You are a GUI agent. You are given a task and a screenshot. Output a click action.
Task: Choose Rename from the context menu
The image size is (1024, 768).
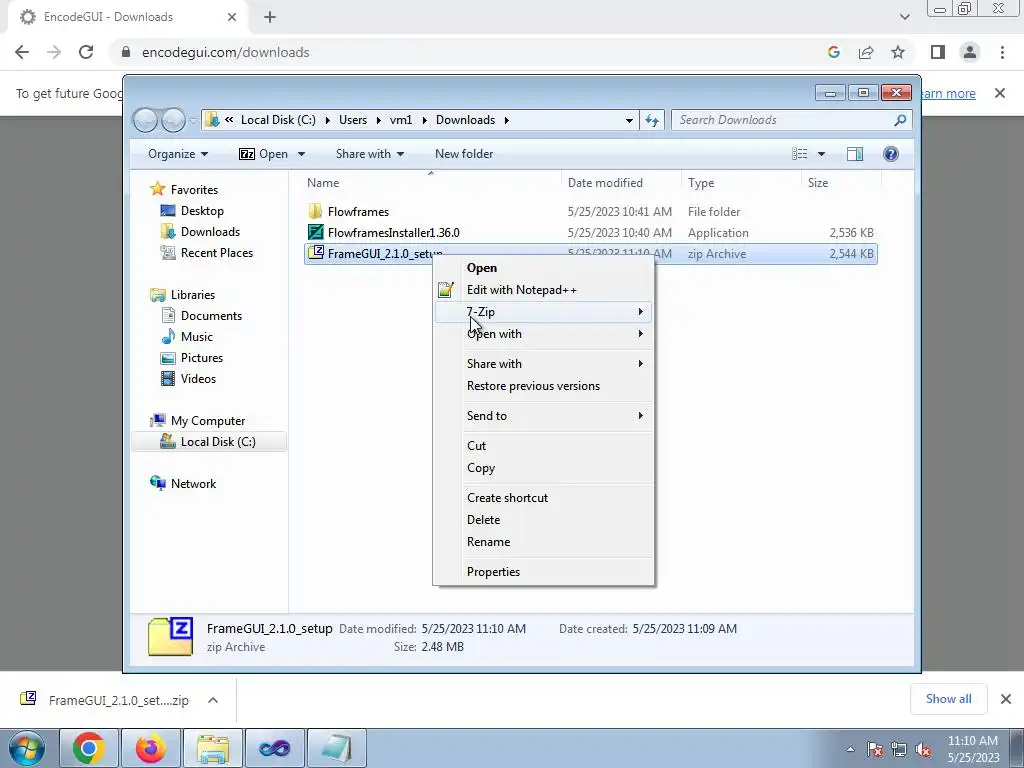coord(488,542)
